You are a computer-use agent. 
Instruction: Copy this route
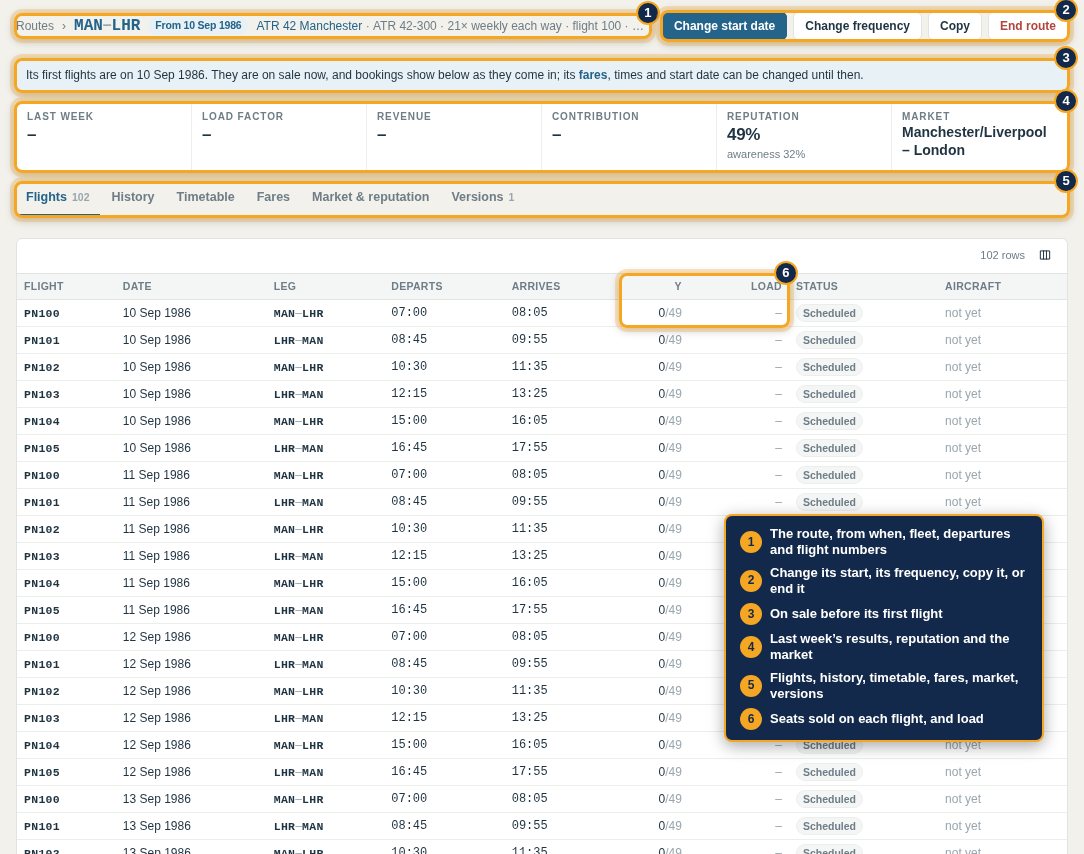(x=954, y=26)
